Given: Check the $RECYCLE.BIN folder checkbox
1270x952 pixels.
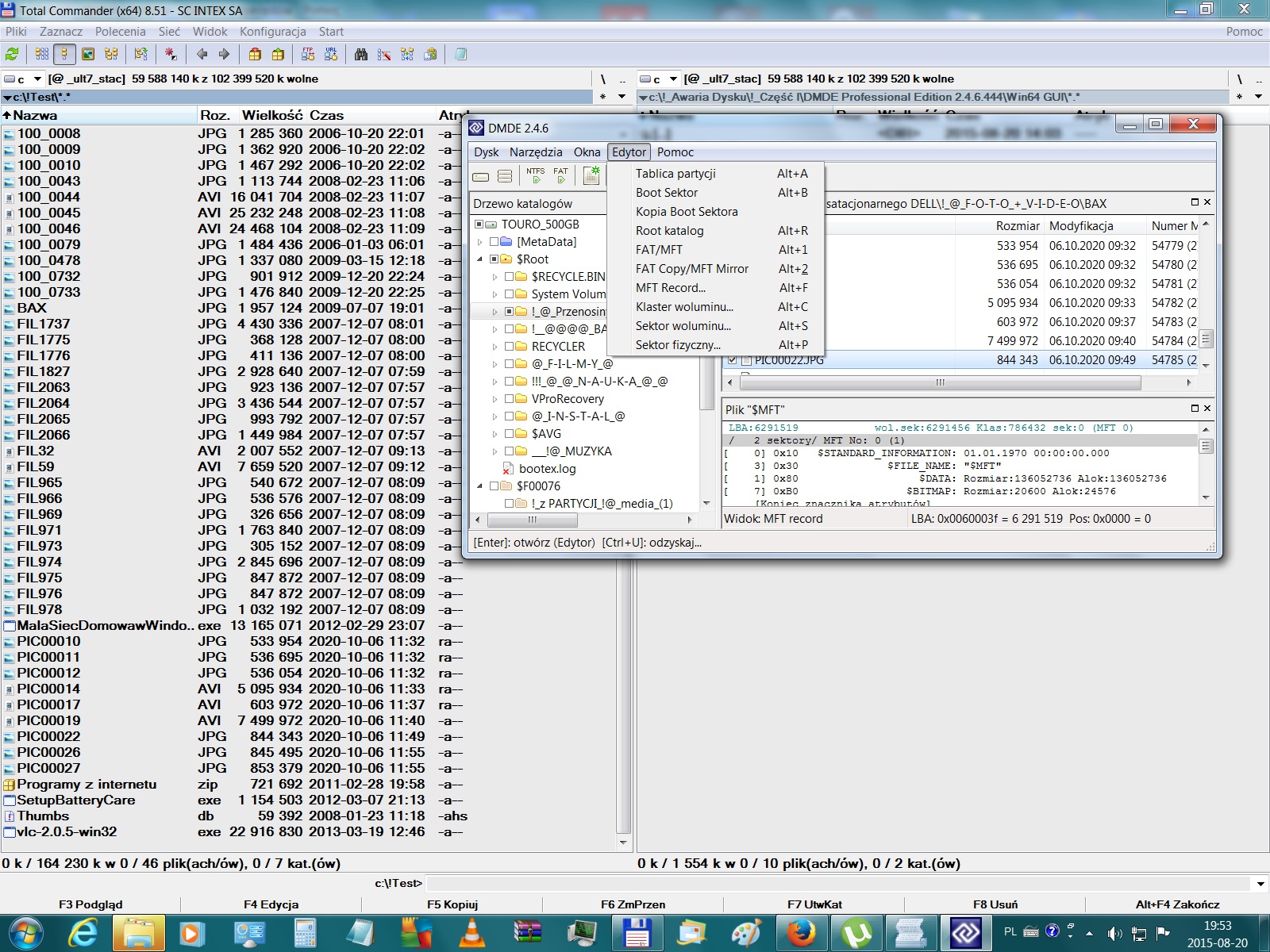Looking at the screenshot, I should click(510, 277).
